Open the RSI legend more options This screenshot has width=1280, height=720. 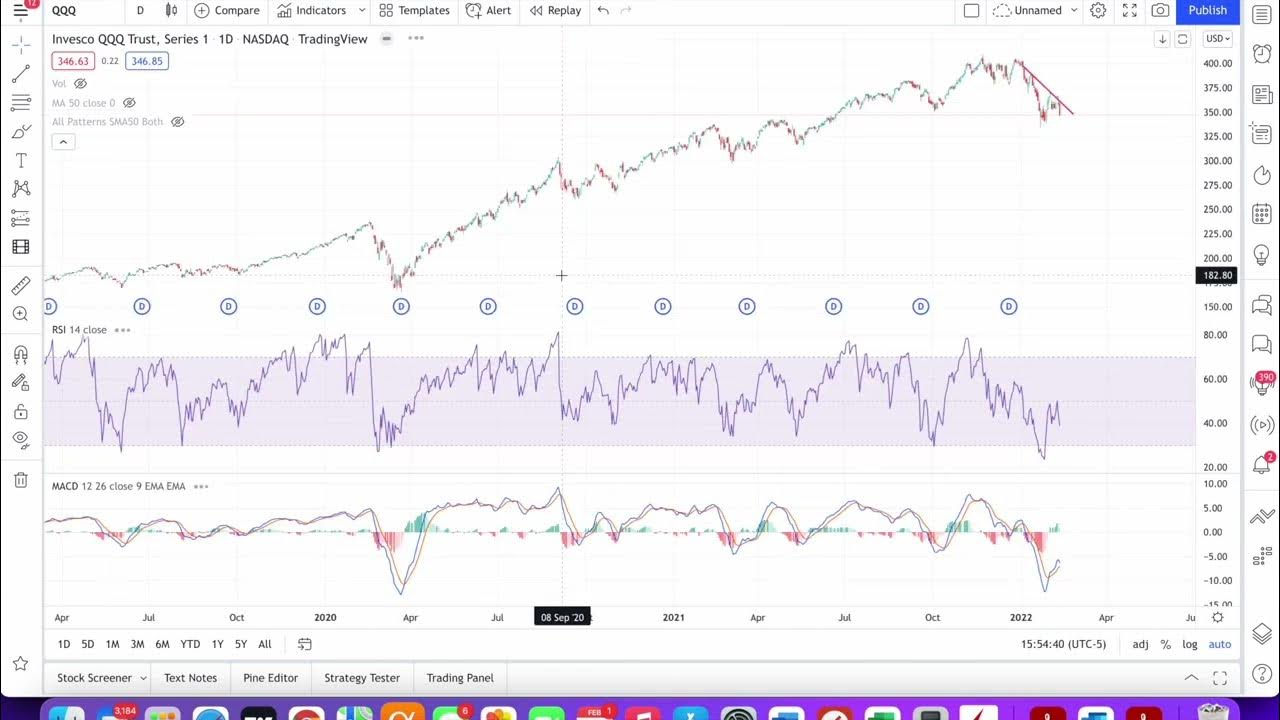tap(122, 330)
